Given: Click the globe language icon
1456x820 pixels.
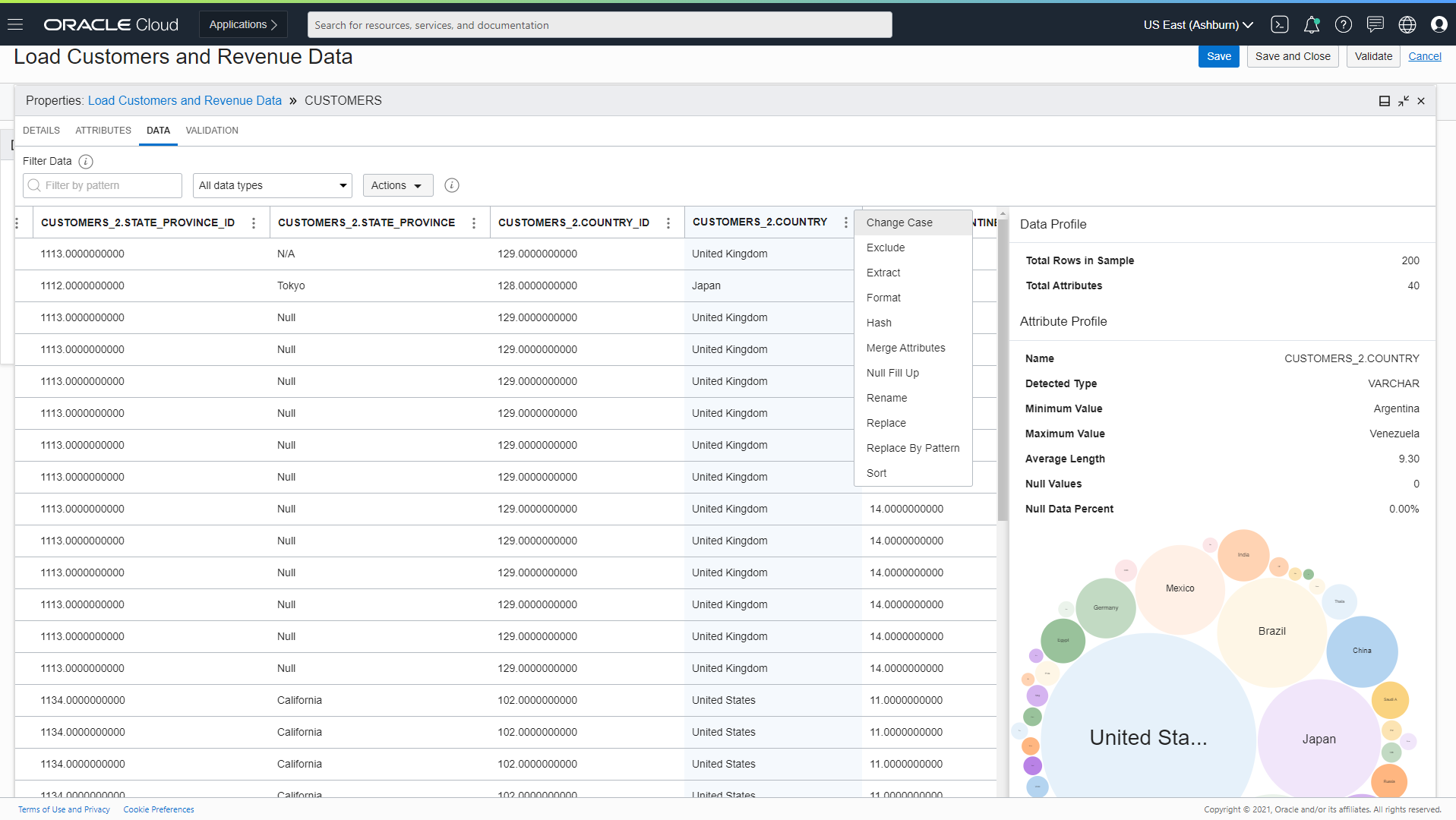Looking at the screenshot, I should click(x=1407, y=24).
